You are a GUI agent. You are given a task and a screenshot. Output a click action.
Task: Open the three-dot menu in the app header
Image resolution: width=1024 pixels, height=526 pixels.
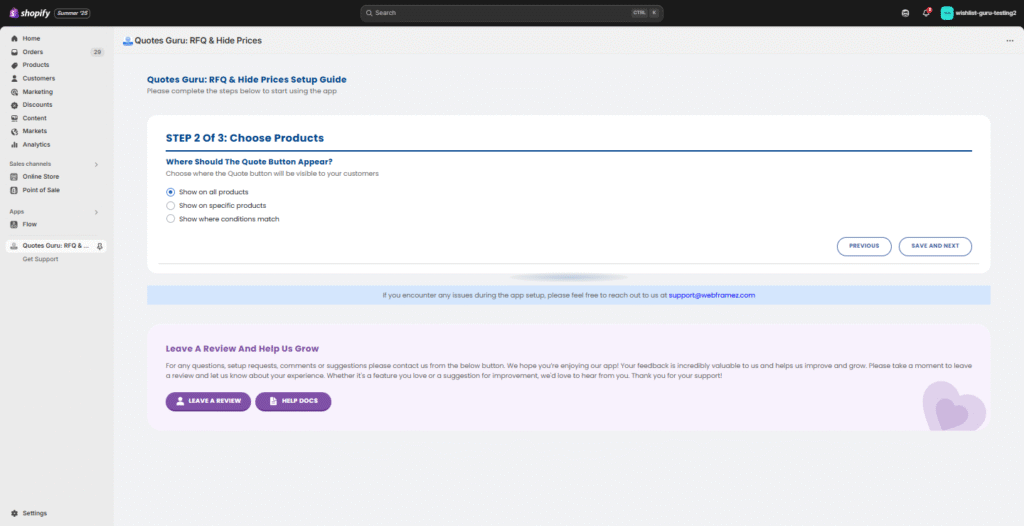coord(1010,41)
